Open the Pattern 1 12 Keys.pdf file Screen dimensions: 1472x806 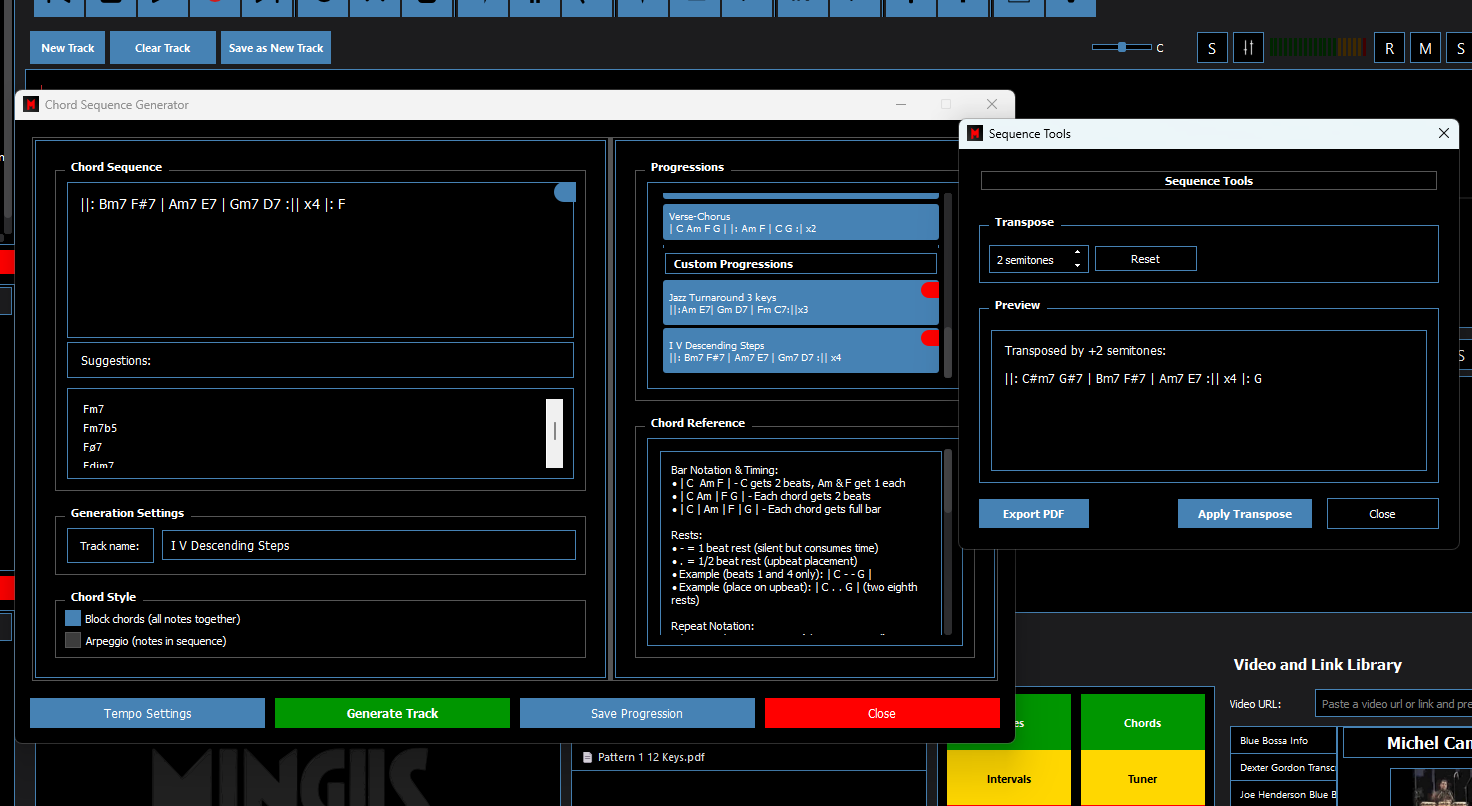tap(650, 757)
